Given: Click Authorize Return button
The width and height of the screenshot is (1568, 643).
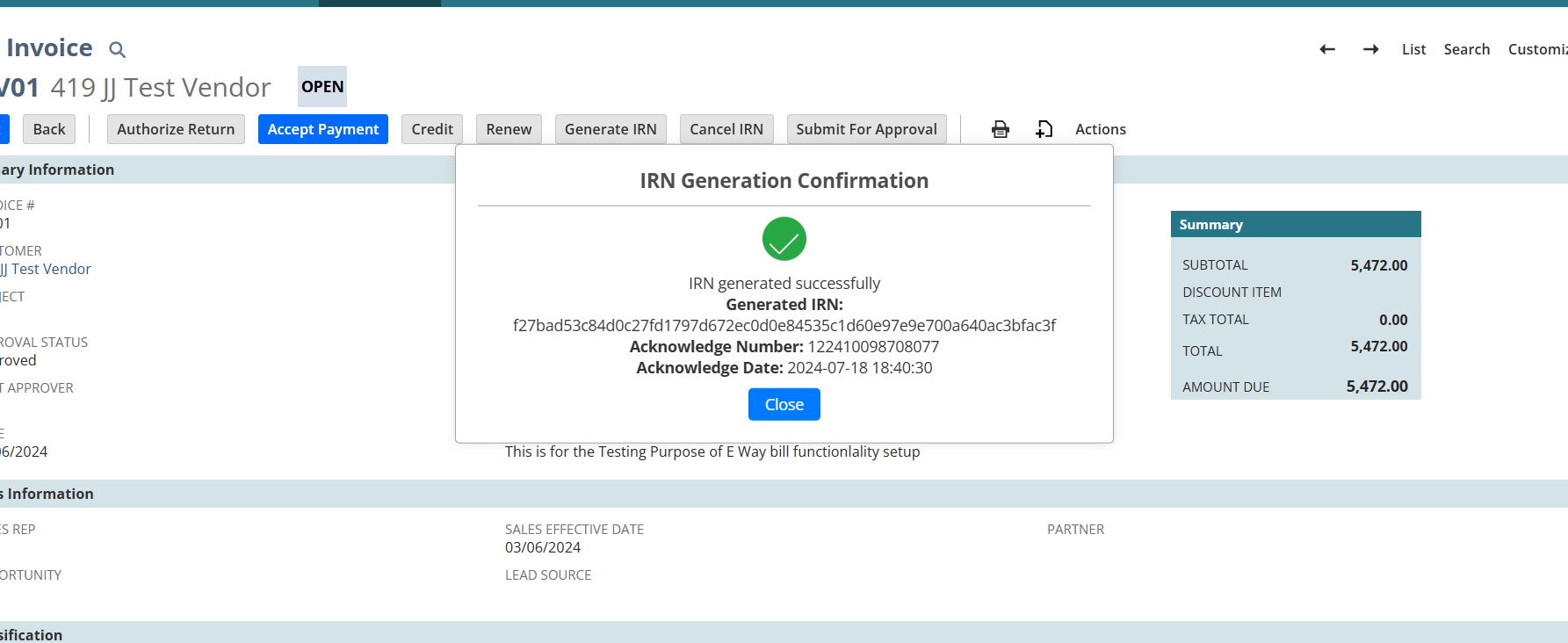Looking at the screenshot, I should coord(176,129).
